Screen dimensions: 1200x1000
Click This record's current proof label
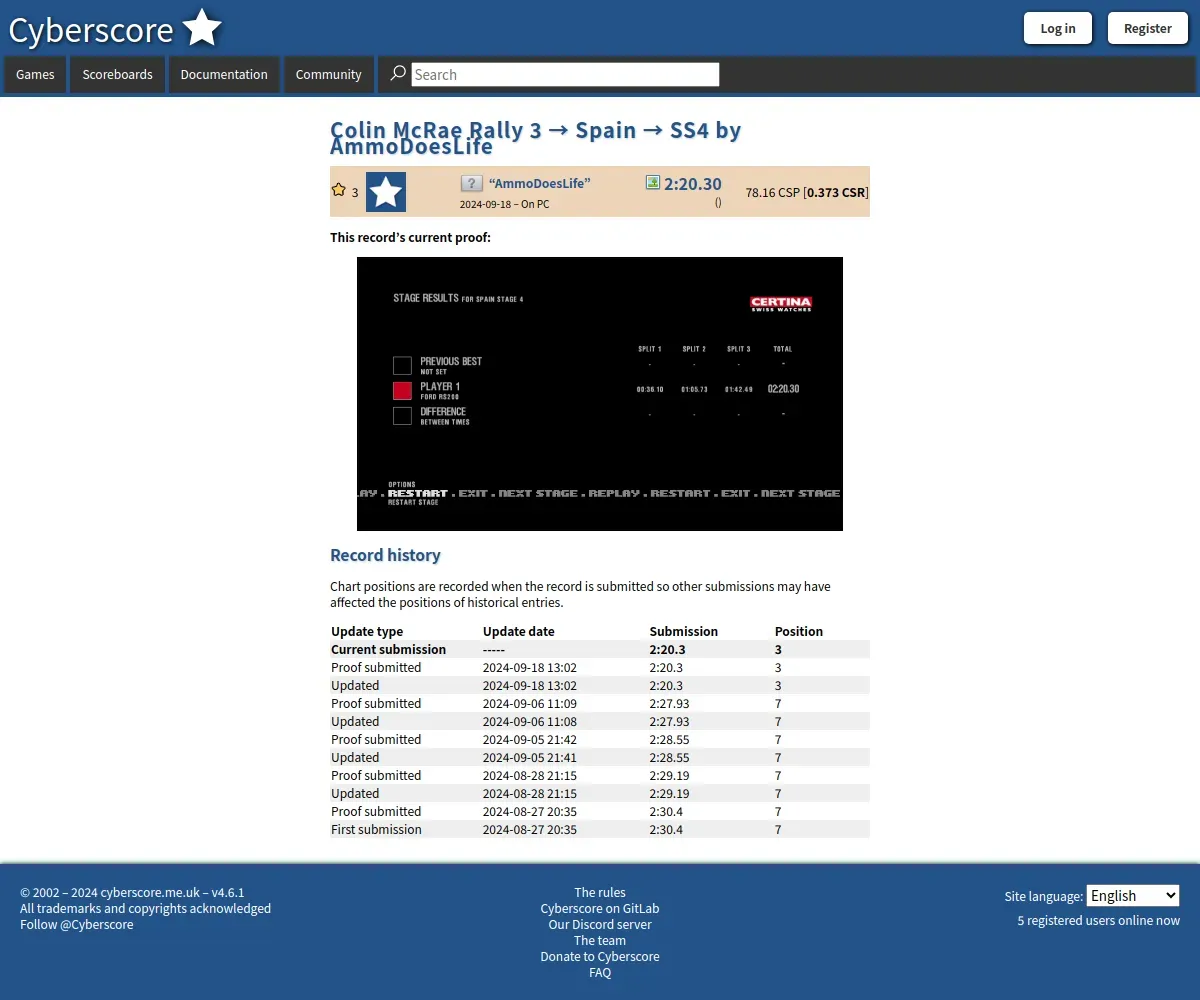click(x=410, y=237)
